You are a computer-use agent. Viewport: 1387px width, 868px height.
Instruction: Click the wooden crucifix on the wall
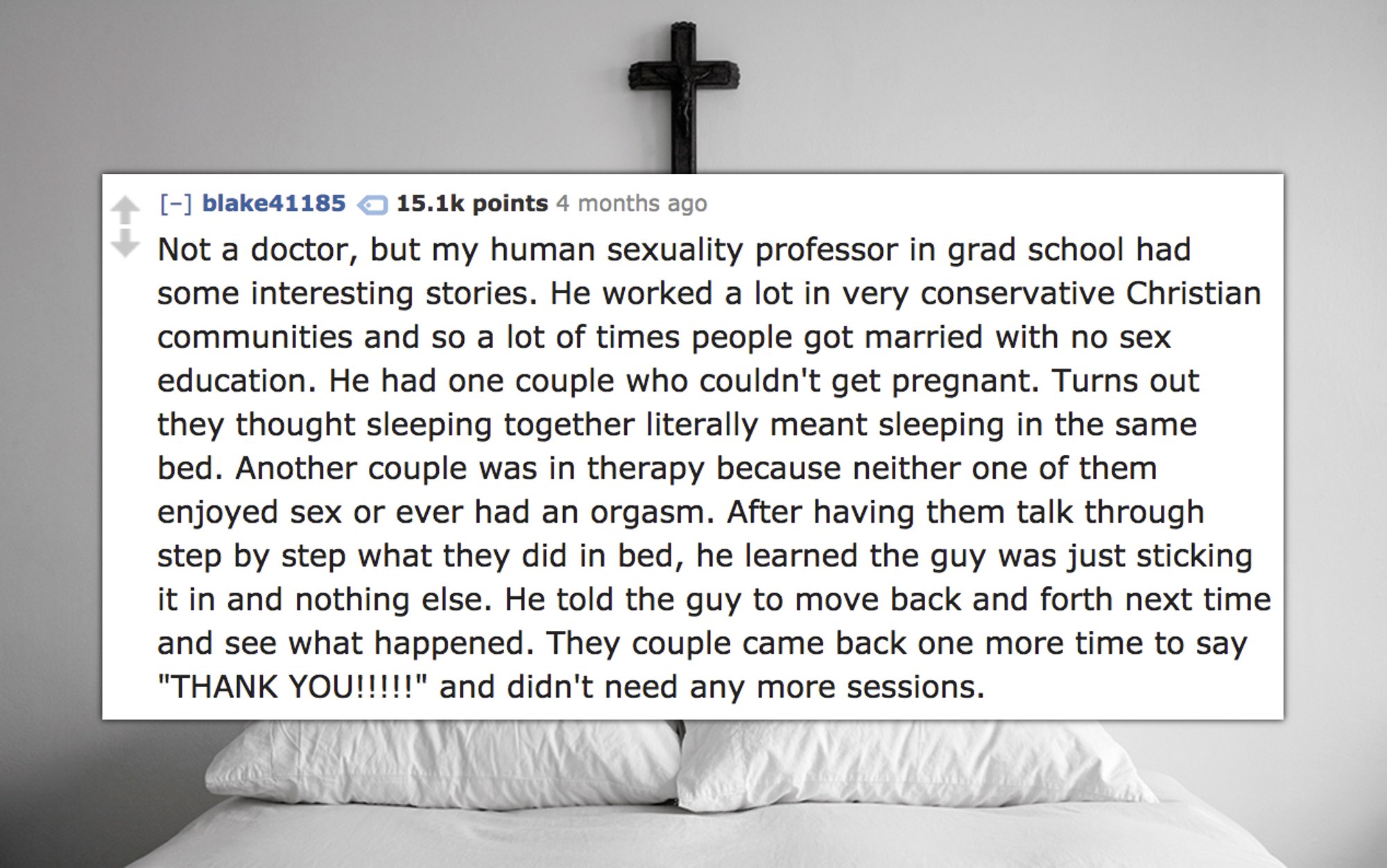click(683, 97)
